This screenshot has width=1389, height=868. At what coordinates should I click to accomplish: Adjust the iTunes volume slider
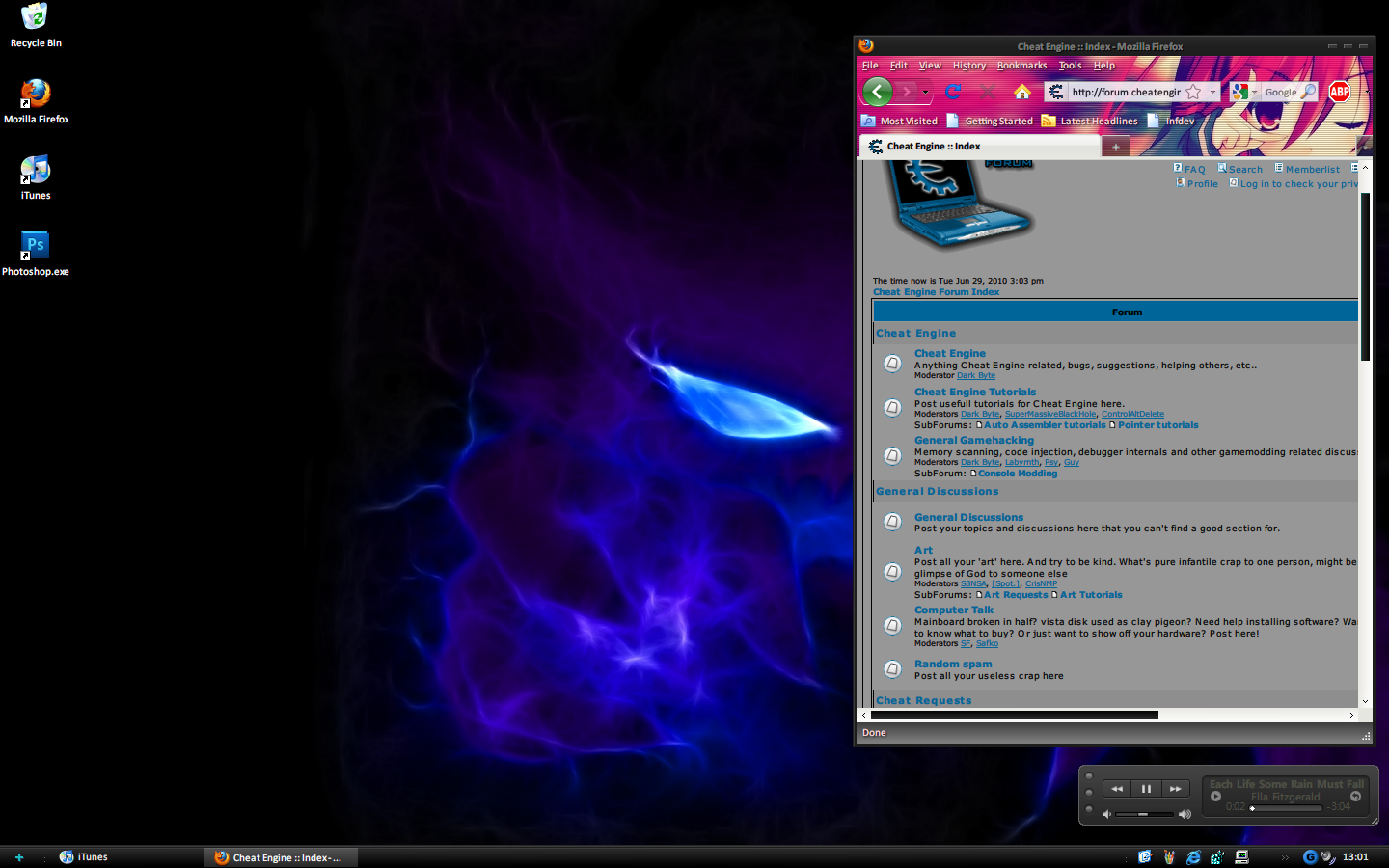(x=1145, y=814)
